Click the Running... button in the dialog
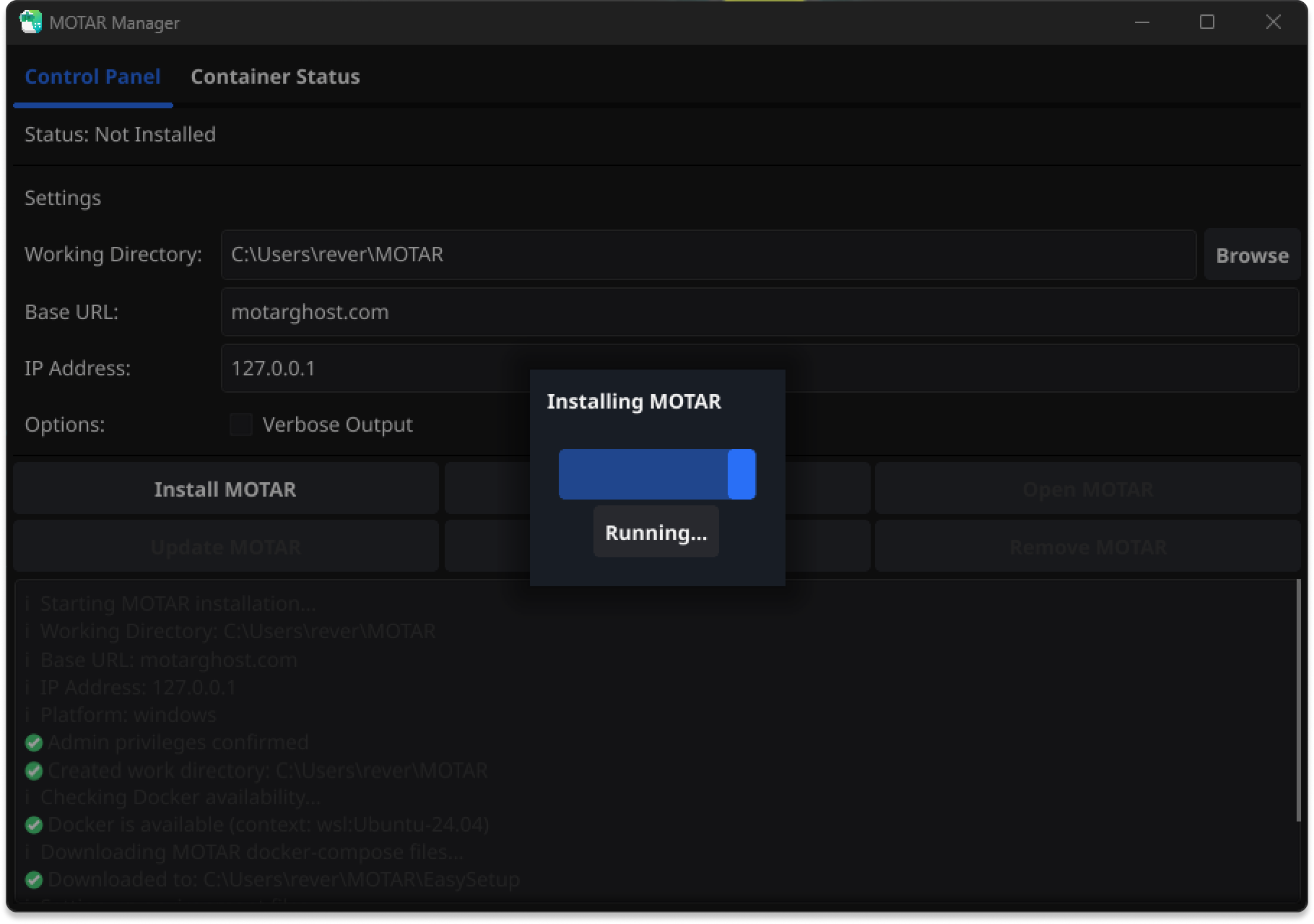1314x924 pixels. pos(656,533)
